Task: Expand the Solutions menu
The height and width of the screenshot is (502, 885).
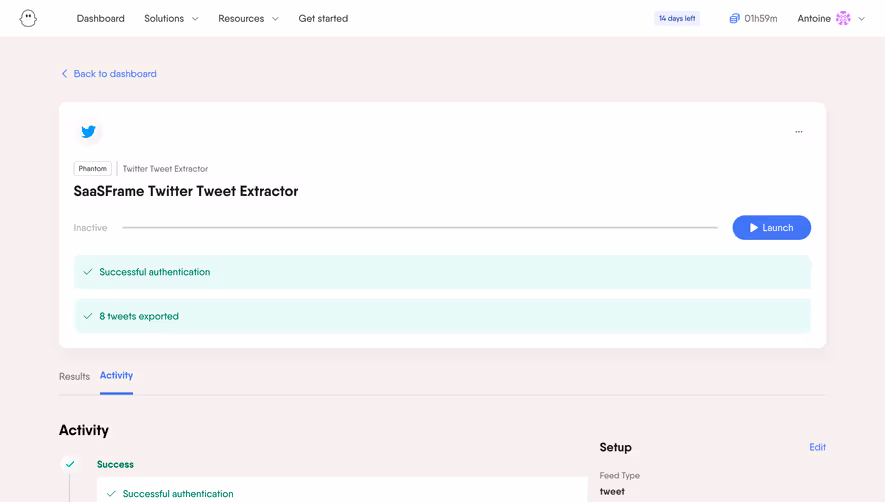Action: (171, 19)
